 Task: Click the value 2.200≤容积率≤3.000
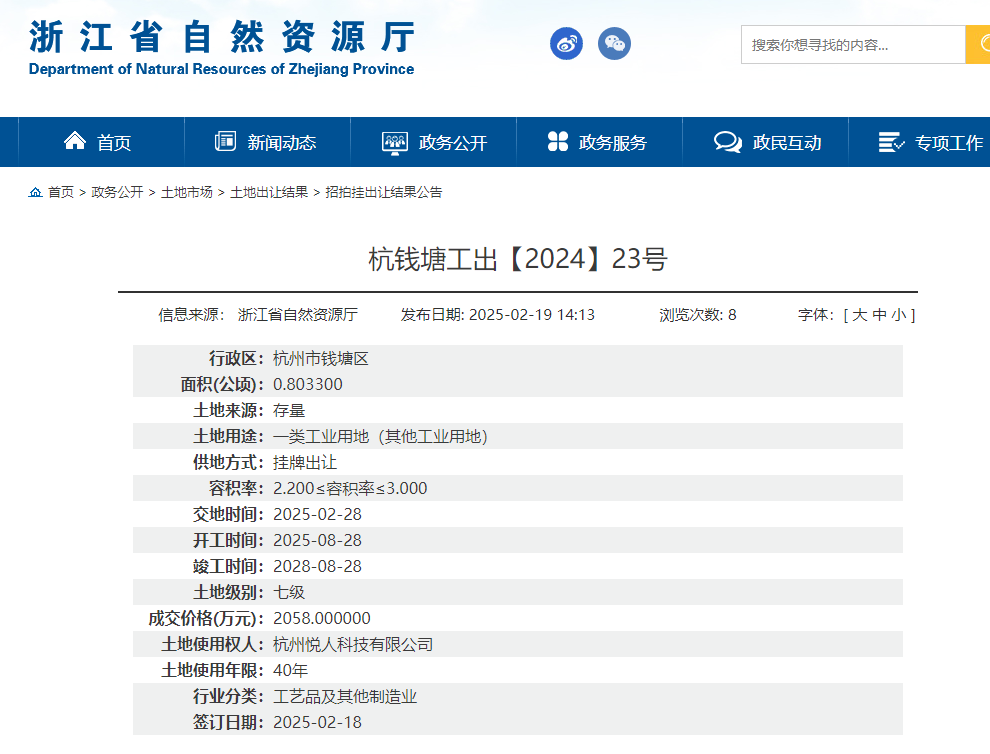tap(350, 488)
